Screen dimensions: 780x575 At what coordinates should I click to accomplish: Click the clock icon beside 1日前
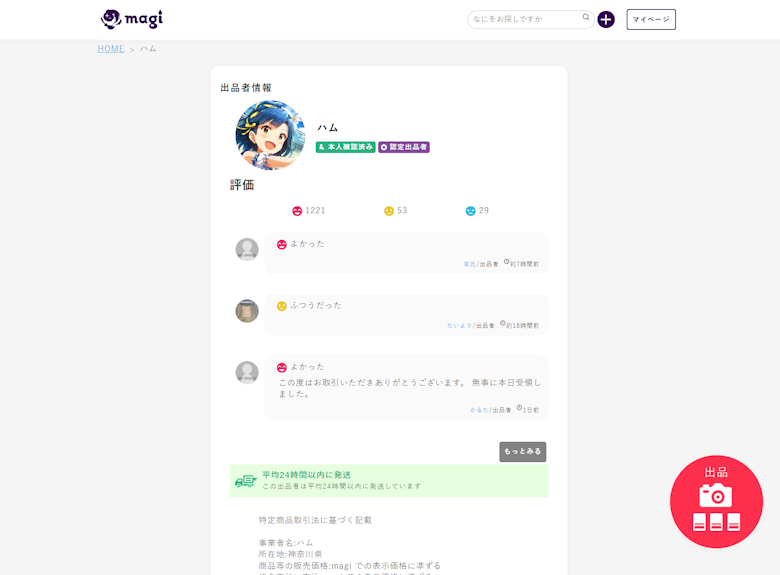(x=519, y=408)
